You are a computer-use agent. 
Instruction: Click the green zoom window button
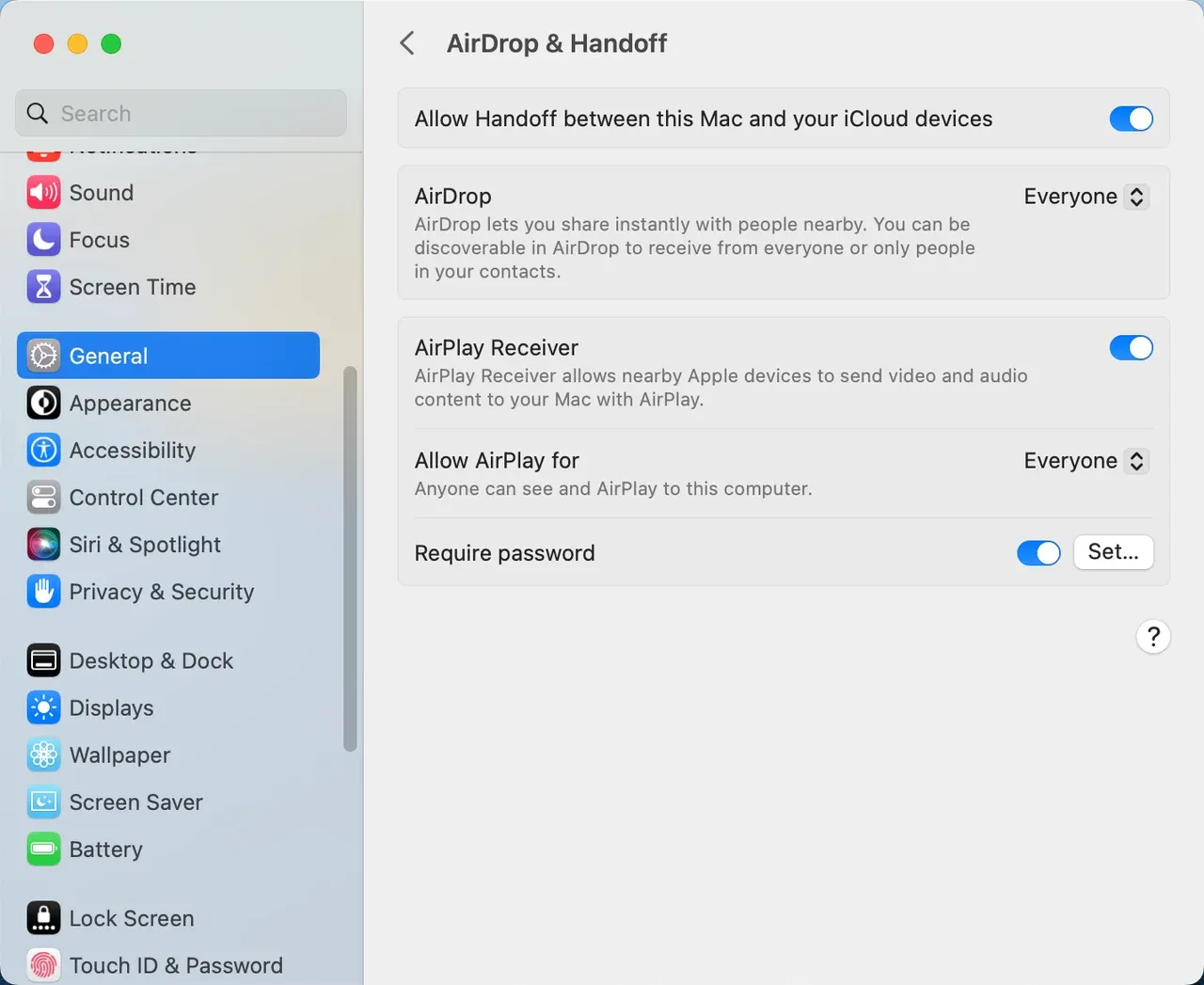point(111,44)
